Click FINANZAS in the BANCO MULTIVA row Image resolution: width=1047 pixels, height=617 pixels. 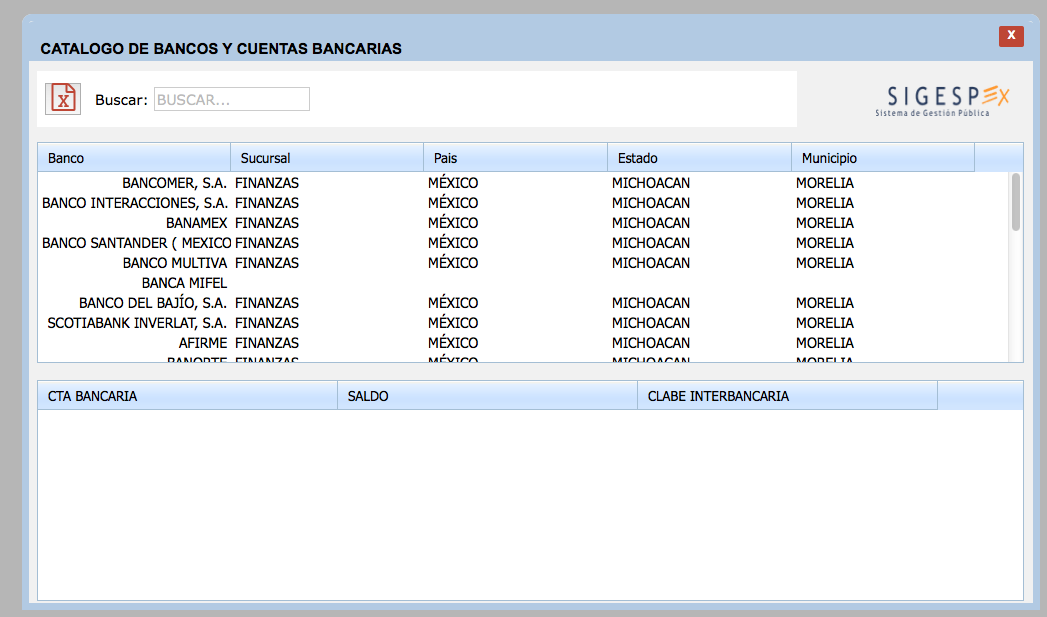click(267, 263)
